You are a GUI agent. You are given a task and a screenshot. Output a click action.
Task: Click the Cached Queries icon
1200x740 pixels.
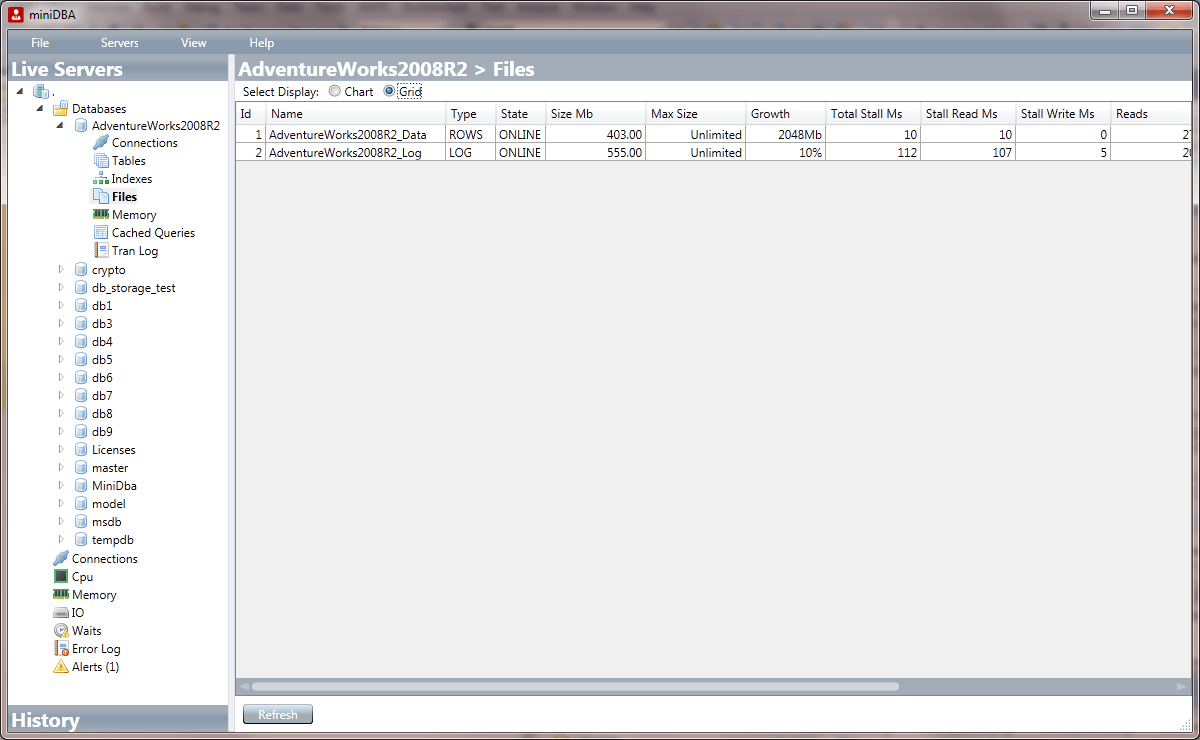[x=101, y=233]
